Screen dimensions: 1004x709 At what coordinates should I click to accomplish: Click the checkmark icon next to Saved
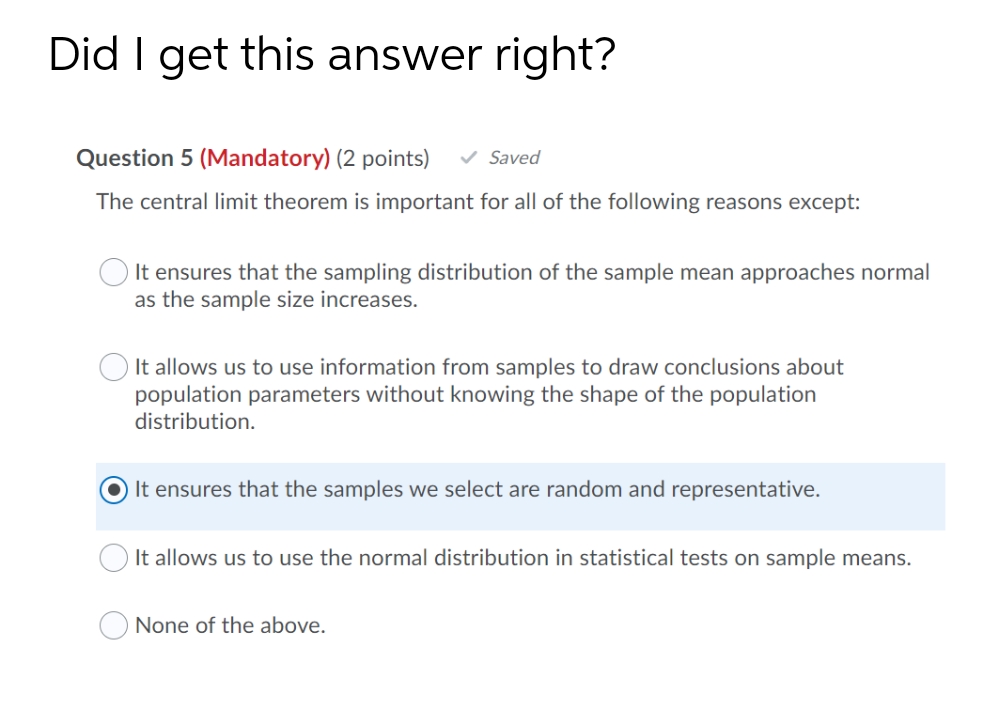(469, 157)
